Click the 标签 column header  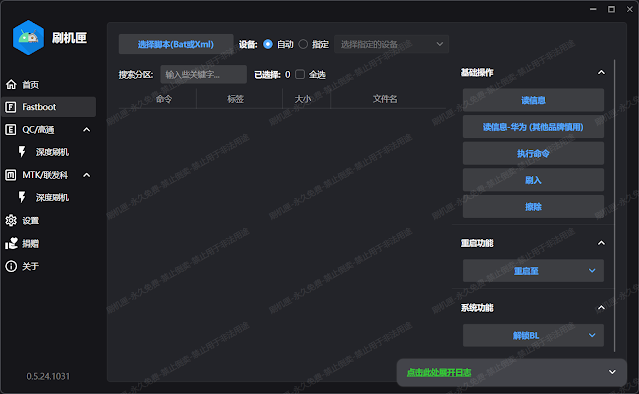(x=236, y=99)
